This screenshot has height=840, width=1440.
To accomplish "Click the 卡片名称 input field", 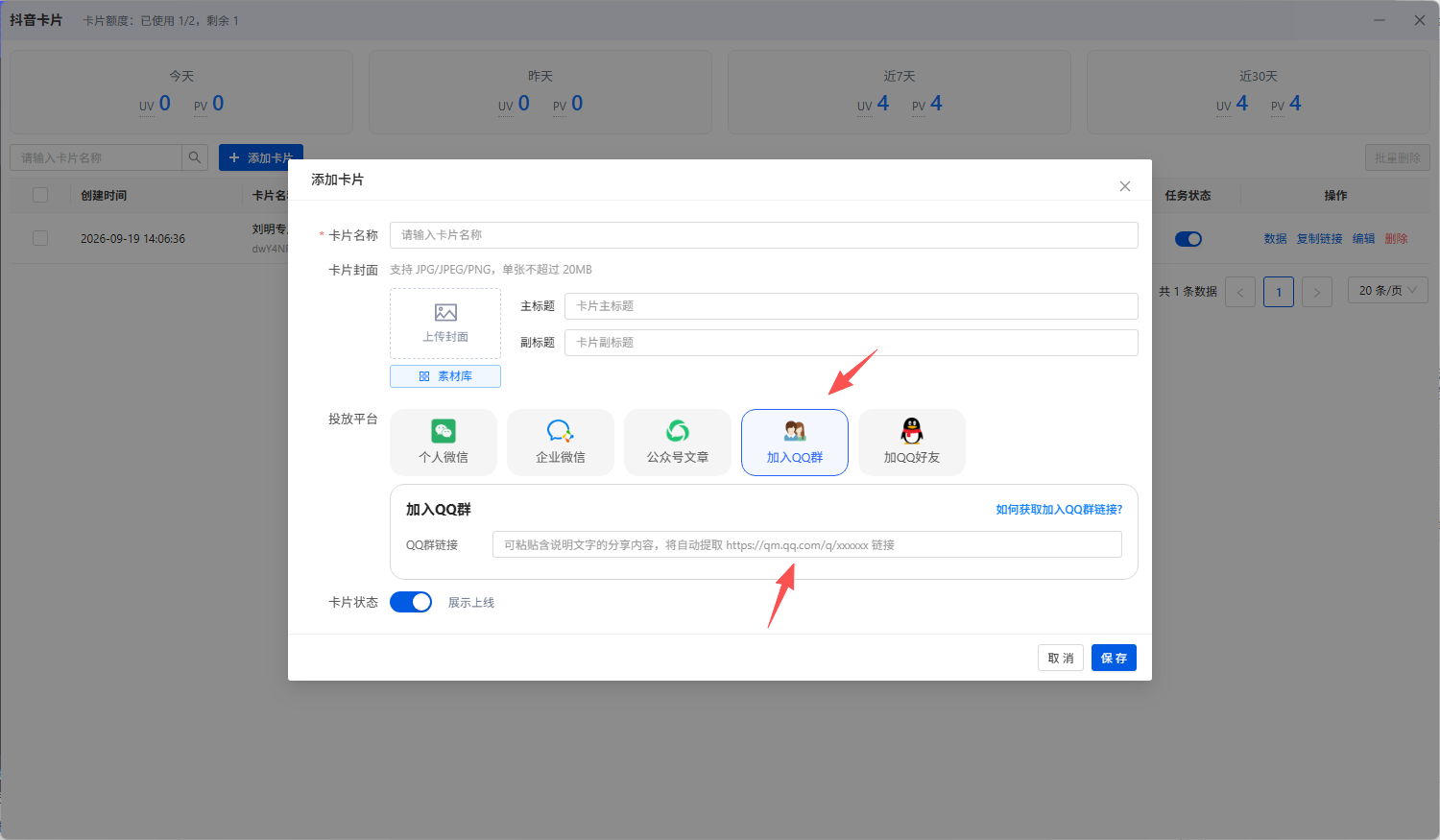I will [x=764, y=235].
